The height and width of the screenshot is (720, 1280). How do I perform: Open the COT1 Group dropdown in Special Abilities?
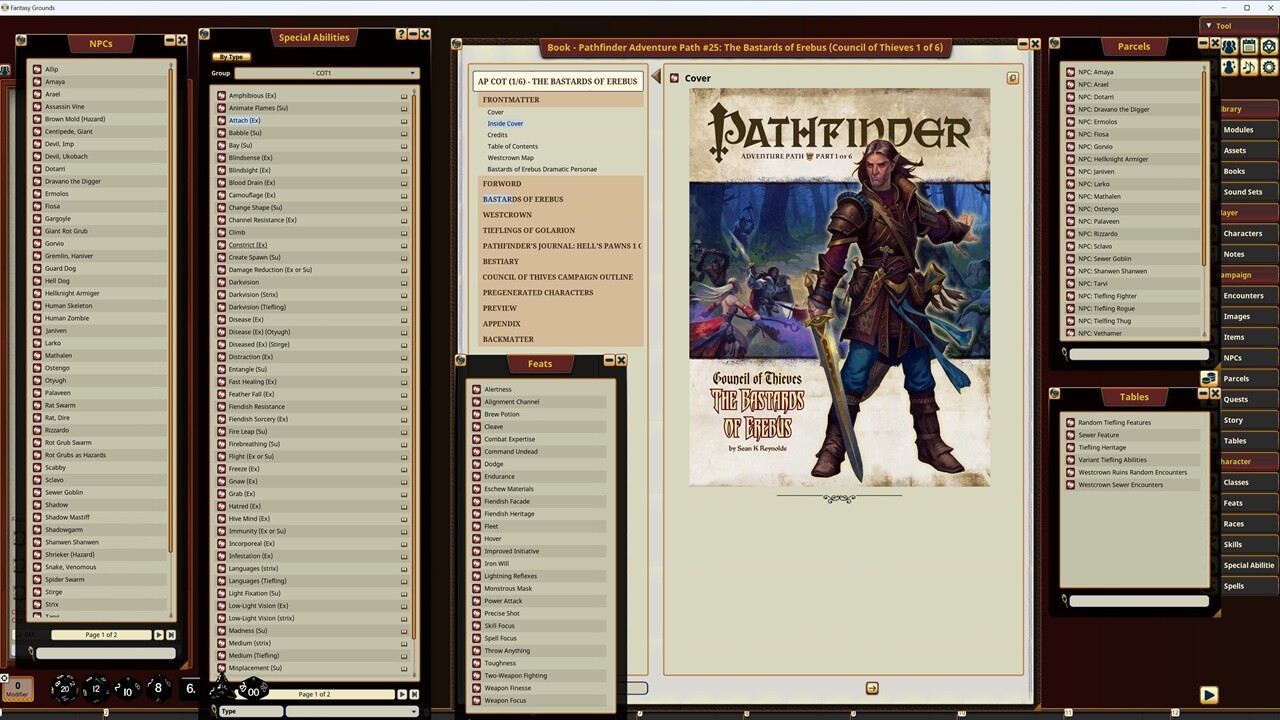327,72
